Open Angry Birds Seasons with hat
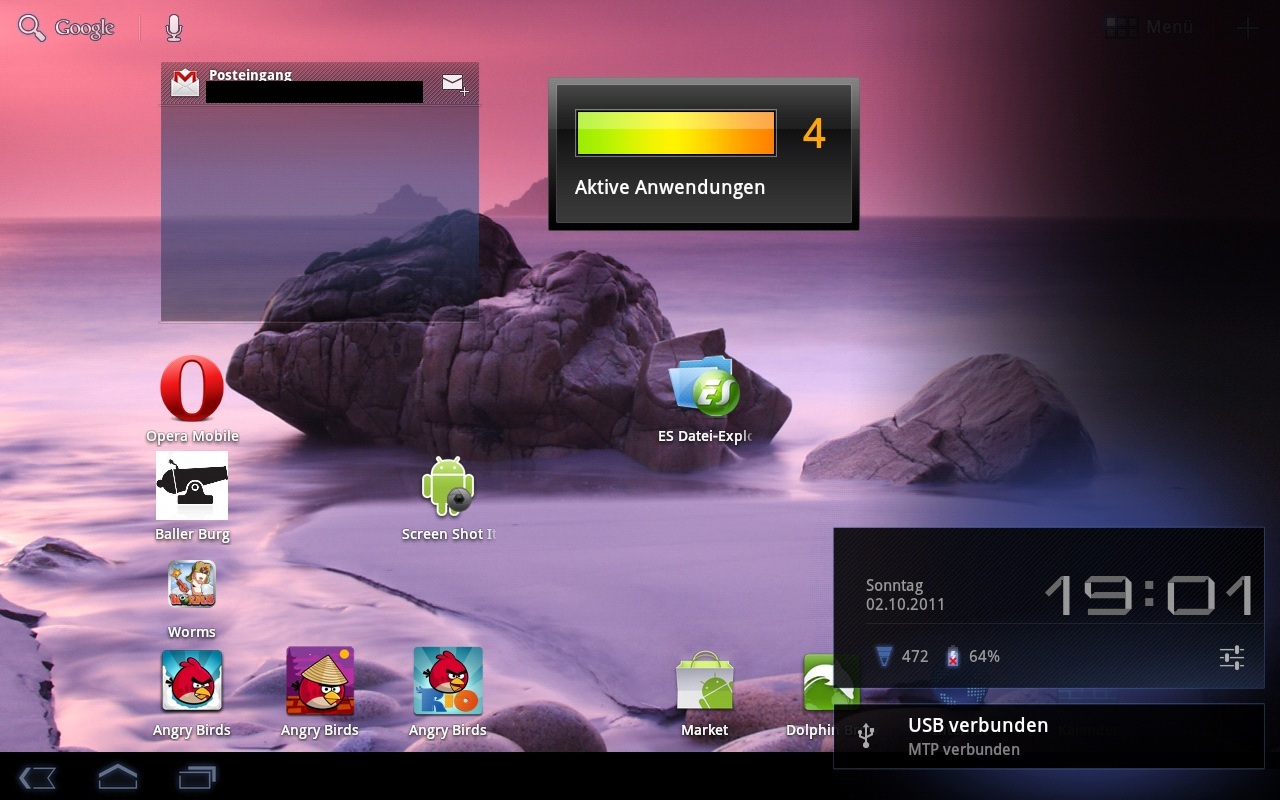 (x=320, y=693)
